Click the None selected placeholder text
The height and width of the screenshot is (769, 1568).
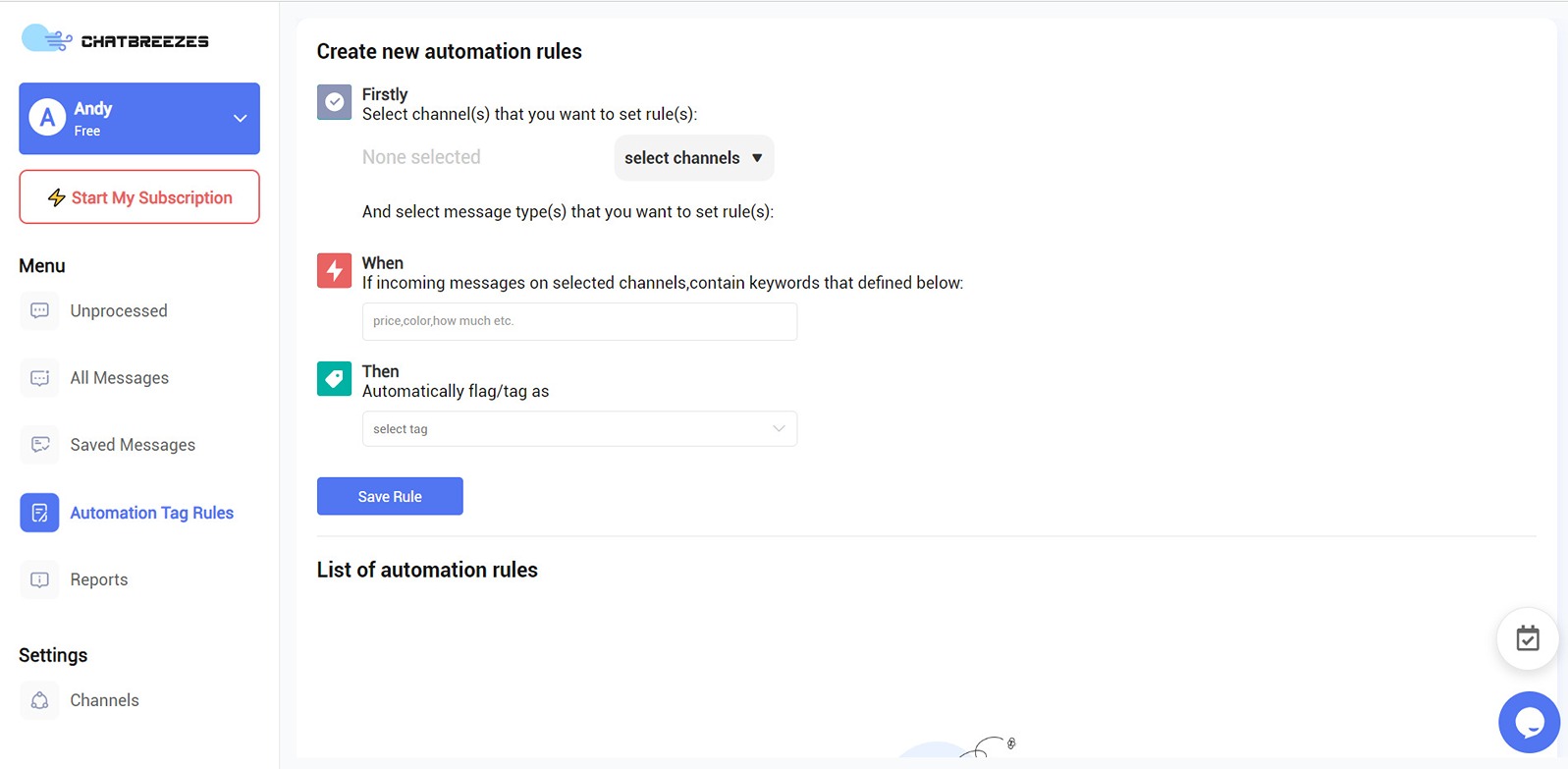pyautogui.click(x=421, y=157)
